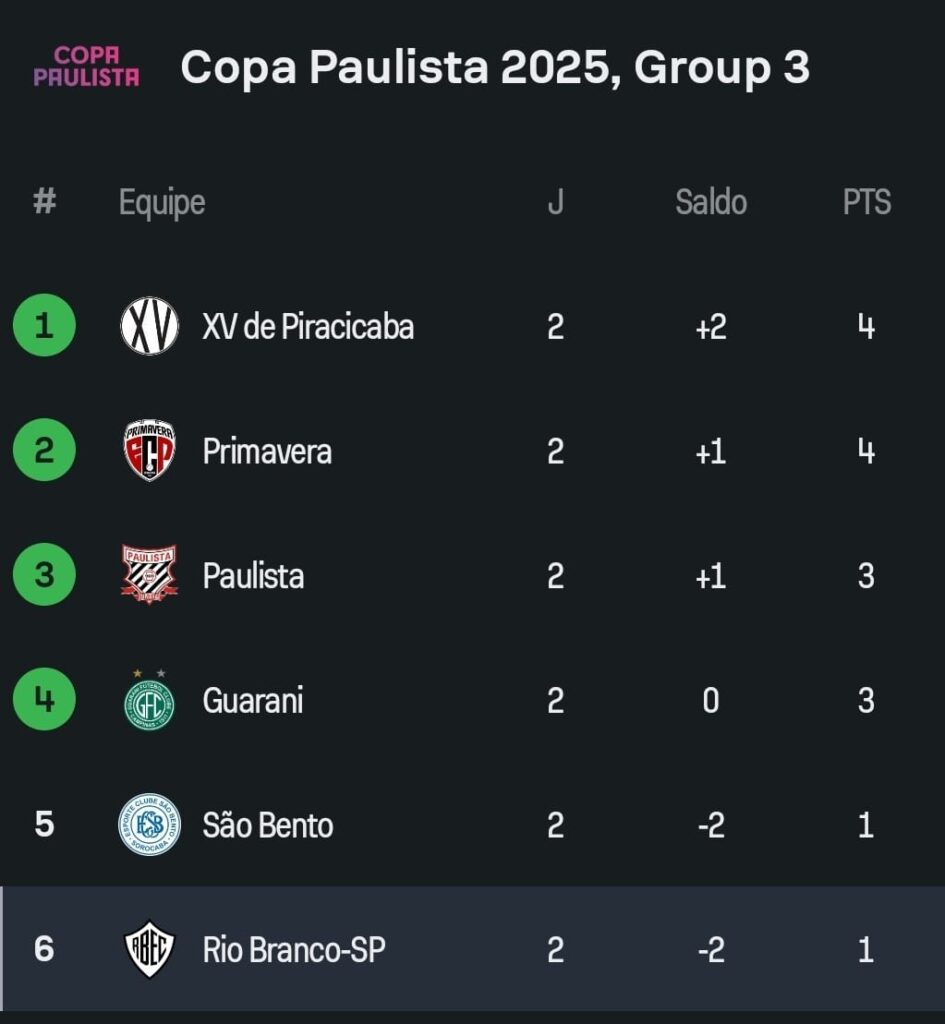Click the Paulista striped shield crest
This screenshot has height=1024, width=945.
[x=150, y=575]
